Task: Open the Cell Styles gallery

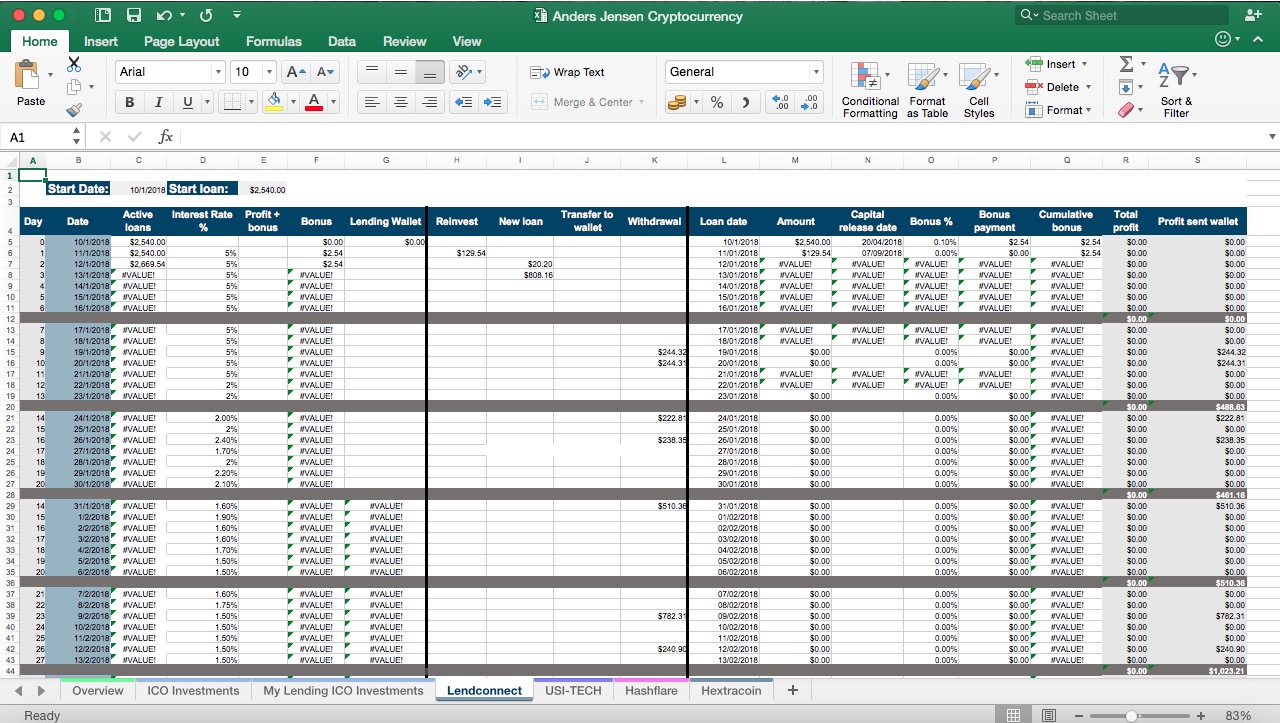Action: (979, 88)
